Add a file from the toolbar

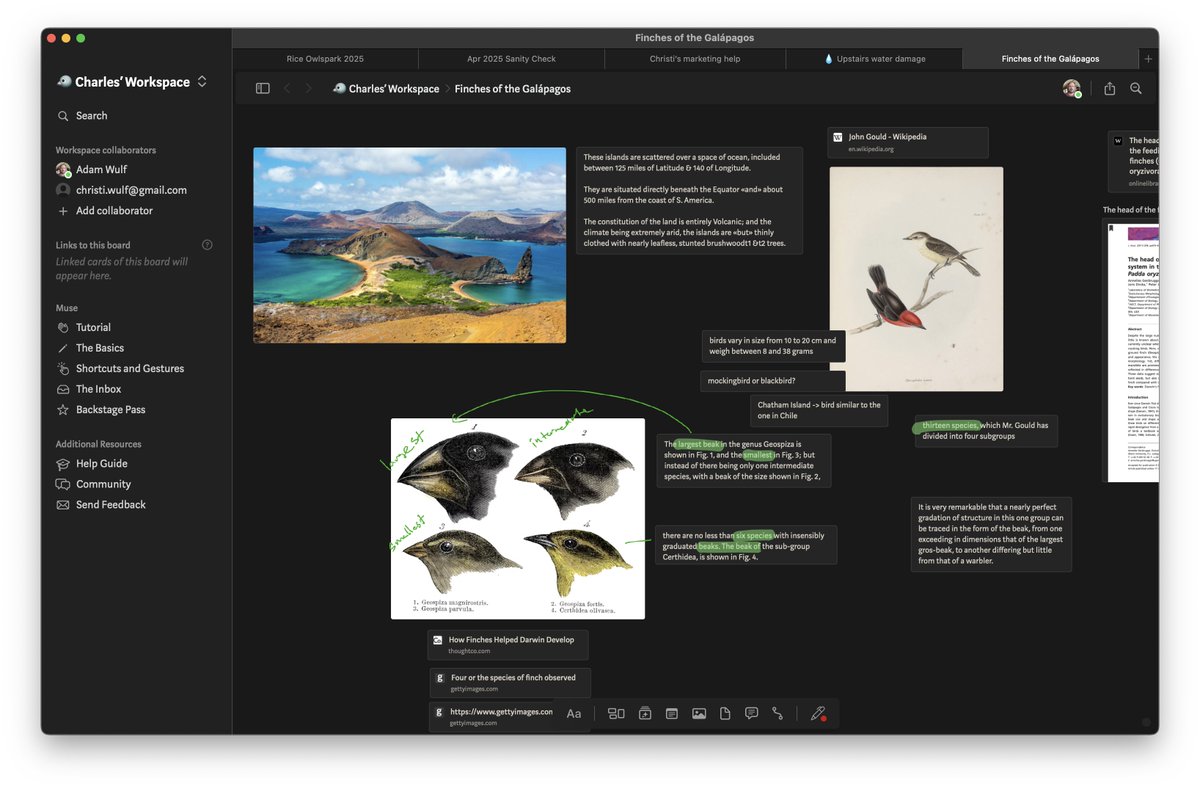tap(725, 713)
